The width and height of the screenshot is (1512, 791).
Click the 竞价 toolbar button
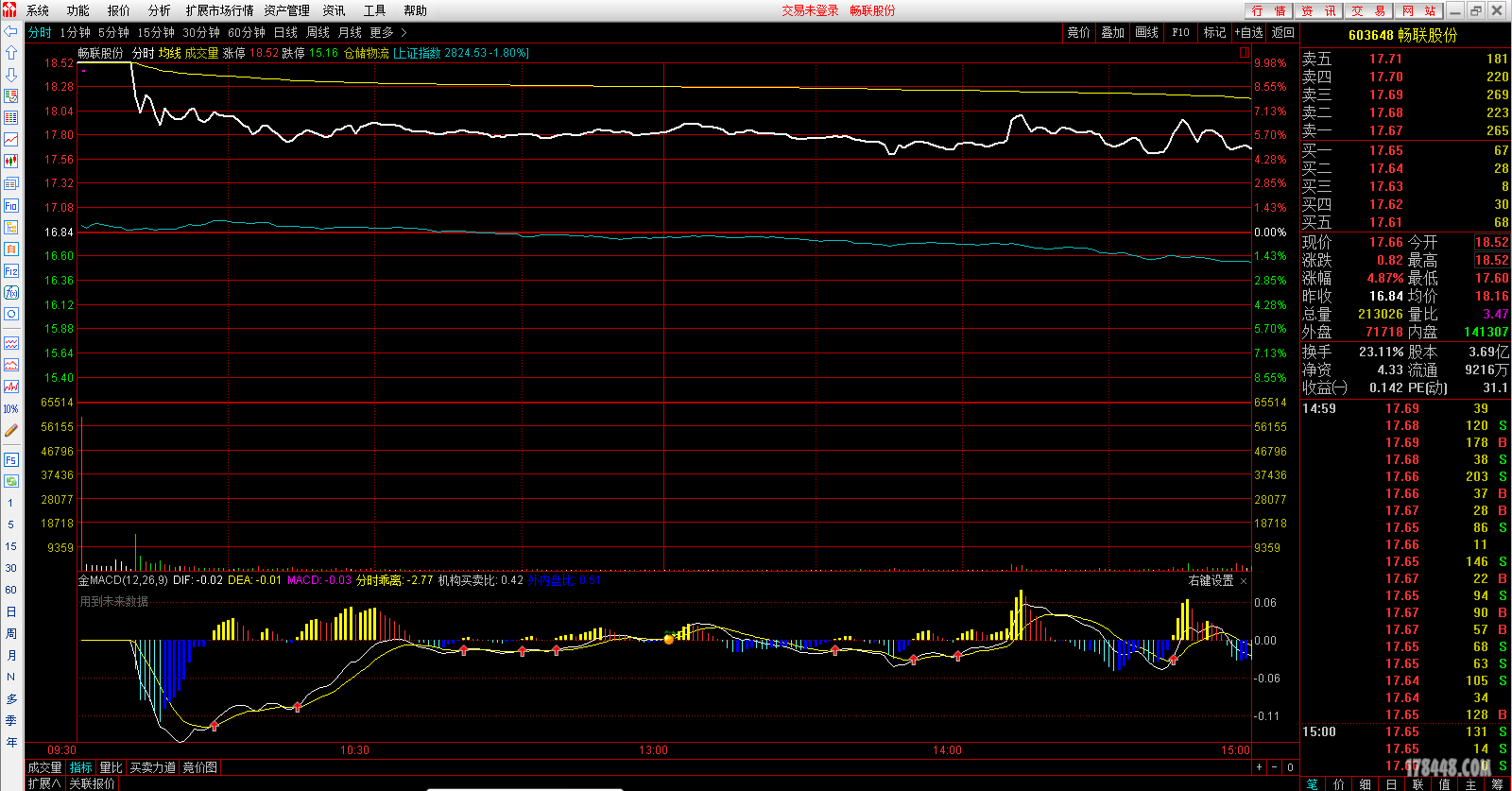tap(1078, 32)
